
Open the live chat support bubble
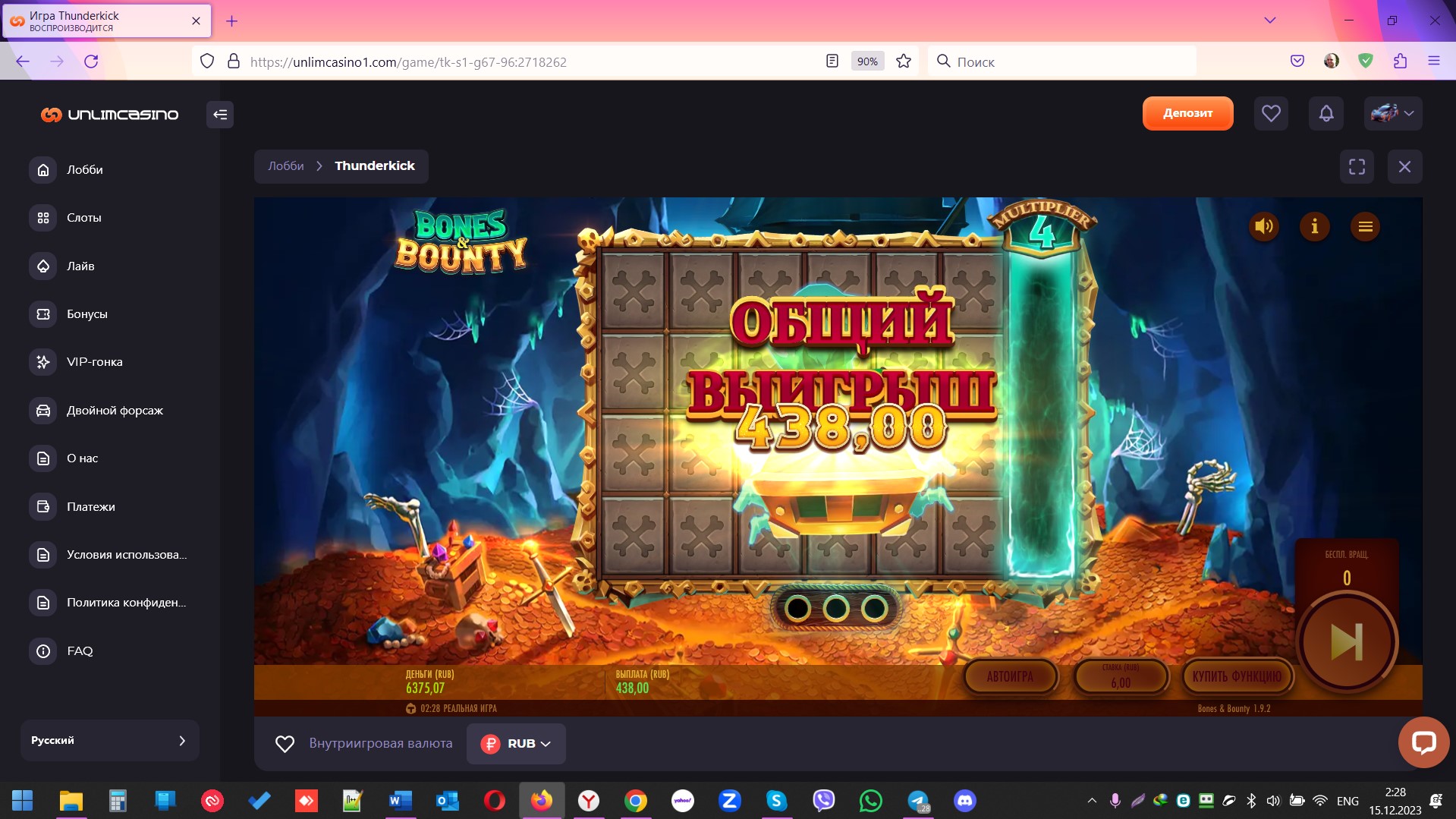[x=1423, y=742]
